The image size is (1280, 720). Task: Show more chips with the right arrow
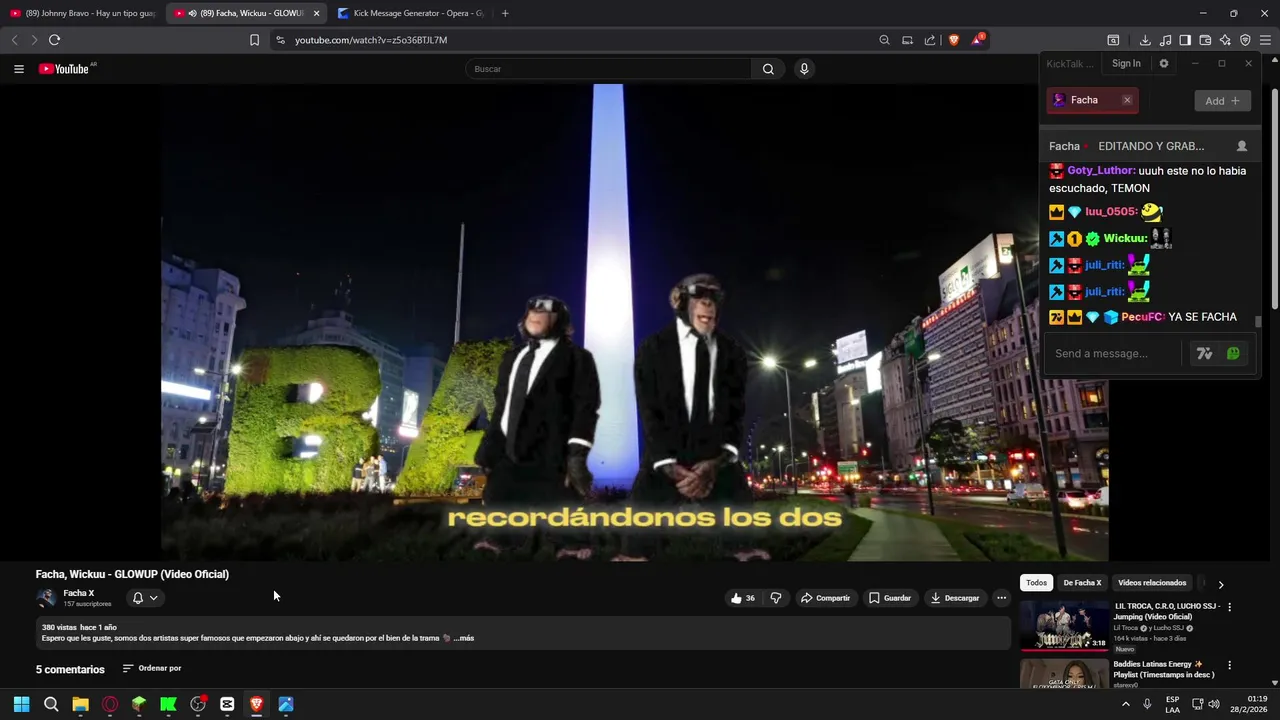tap(1220, 584)
